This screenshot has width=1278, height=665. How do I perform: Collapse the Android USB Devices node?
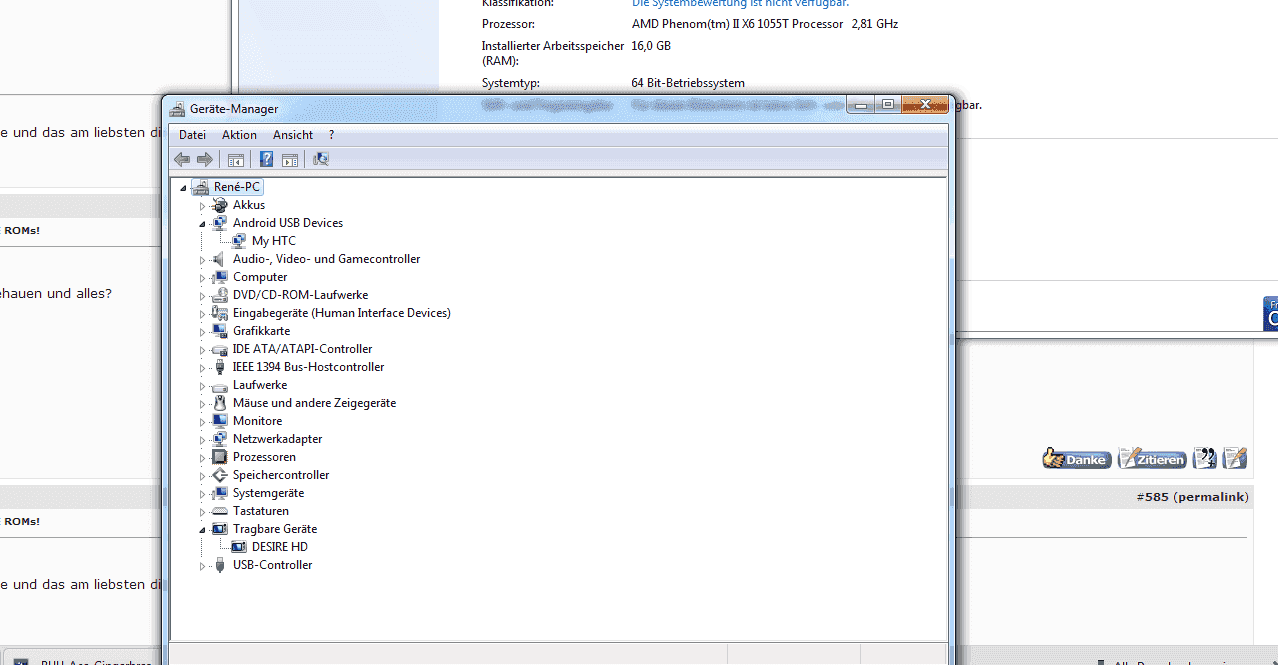coord(202,224)
